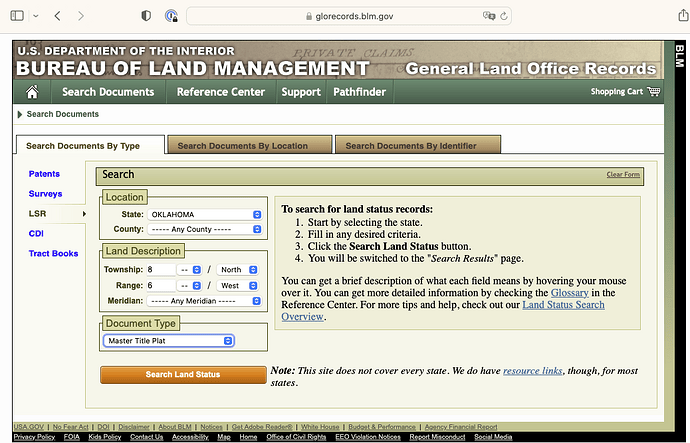Go to home via house icon

click(x=32, y=92)
